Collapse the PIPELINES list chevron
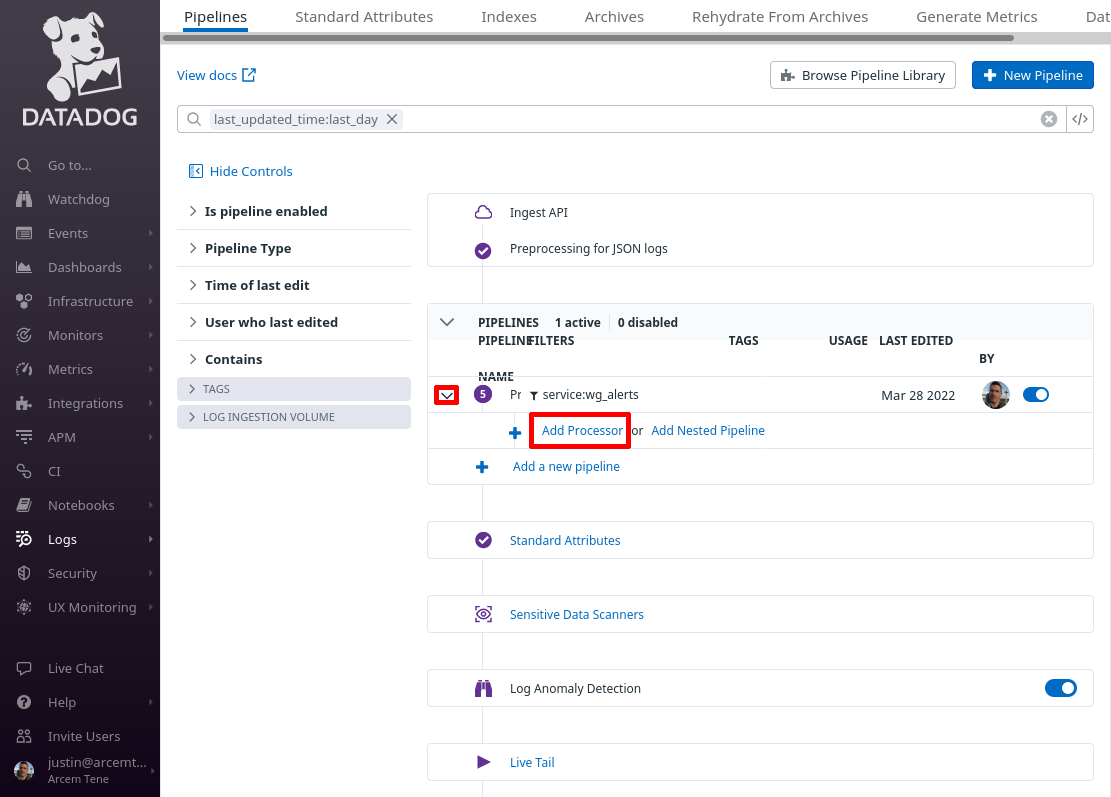 447,322
